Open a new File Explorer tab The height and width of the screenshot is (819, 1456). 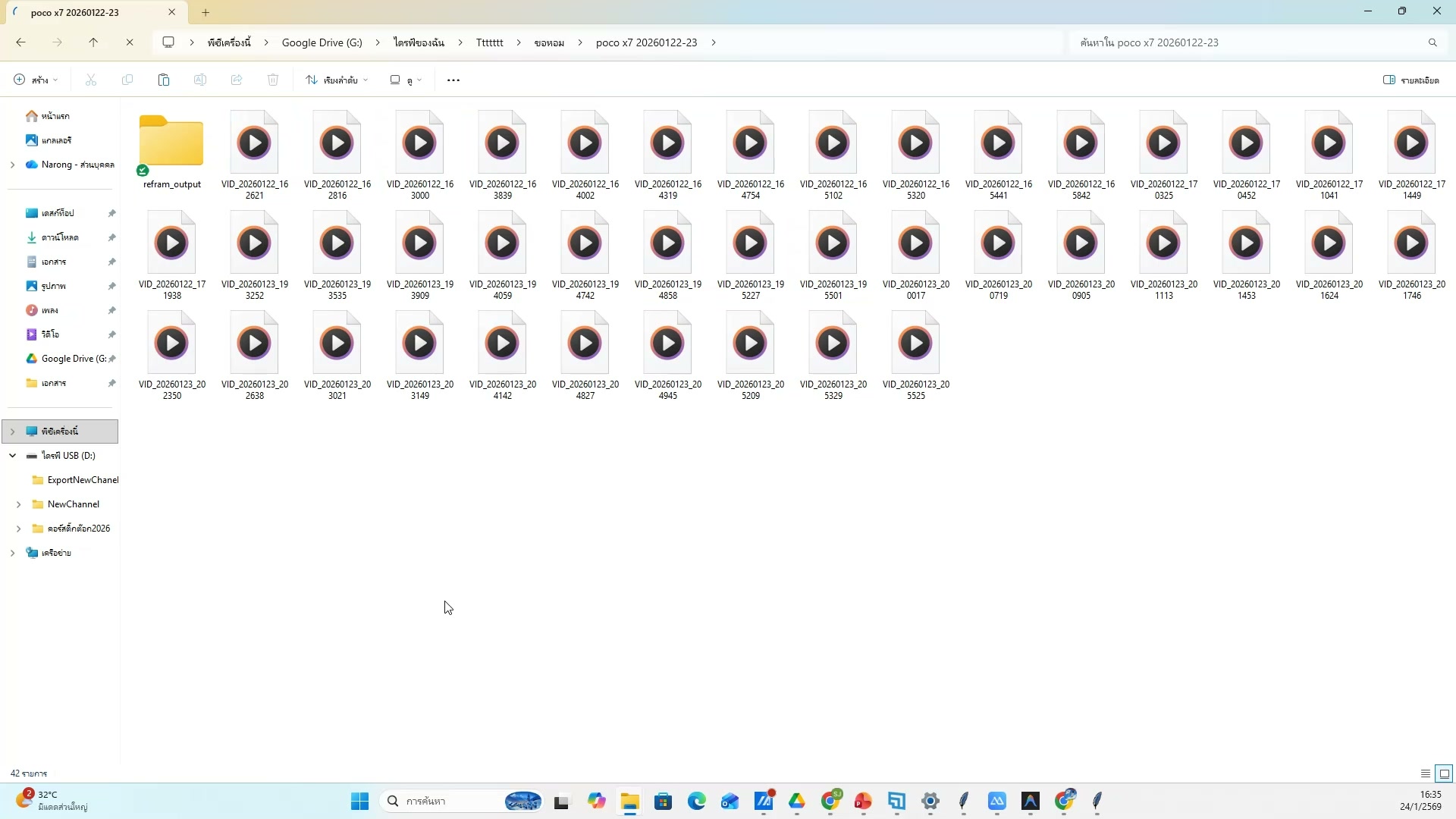[206, 12]
